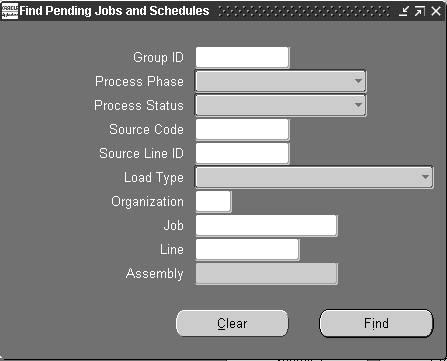Image resolution: width=447 pixels, height=361 pixels.
Task: Click the Assembly field label
Action: point(155,274)
